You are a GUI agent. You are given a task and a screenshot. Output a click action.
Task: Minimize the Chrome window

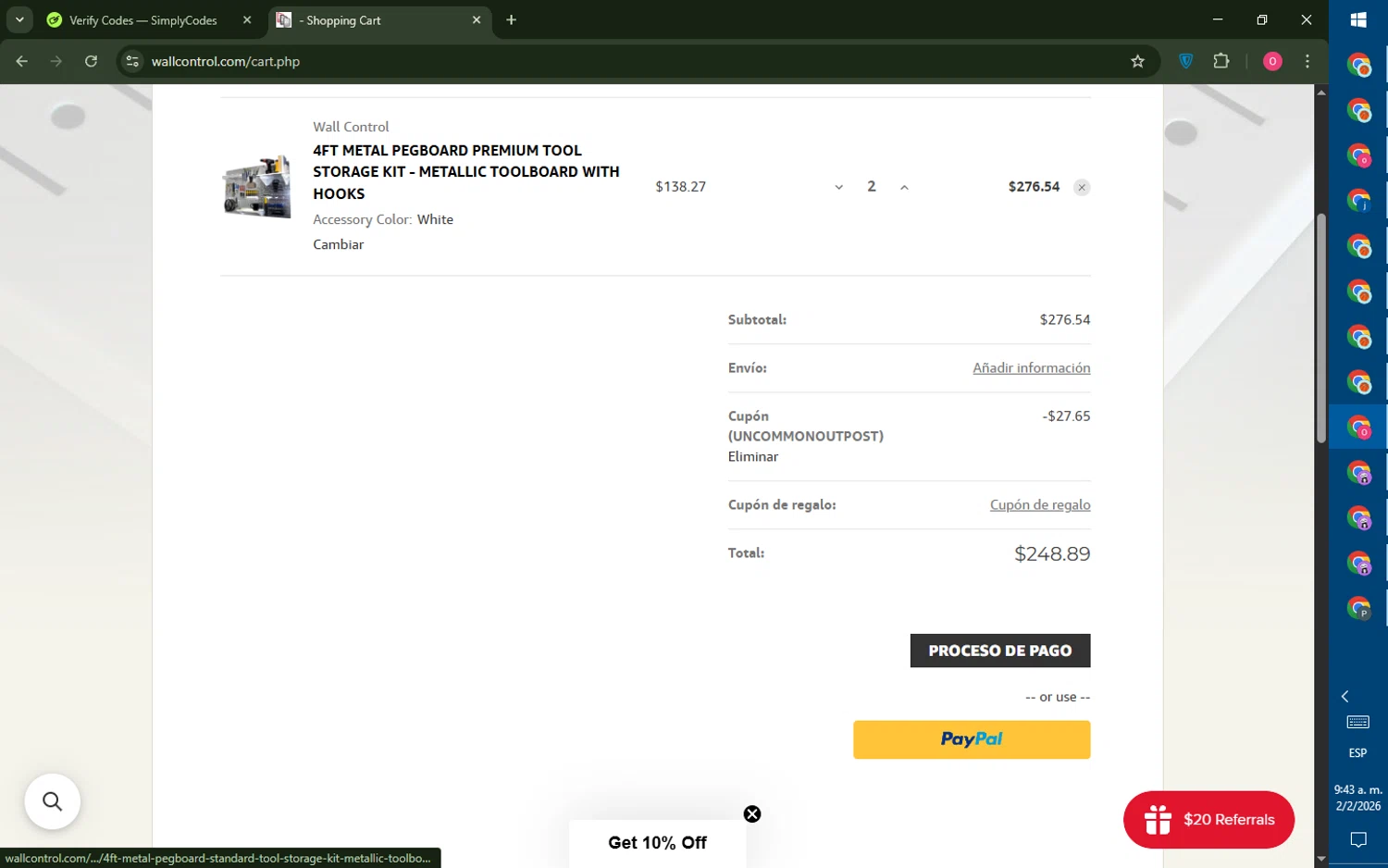click(x=1218, y=19)
